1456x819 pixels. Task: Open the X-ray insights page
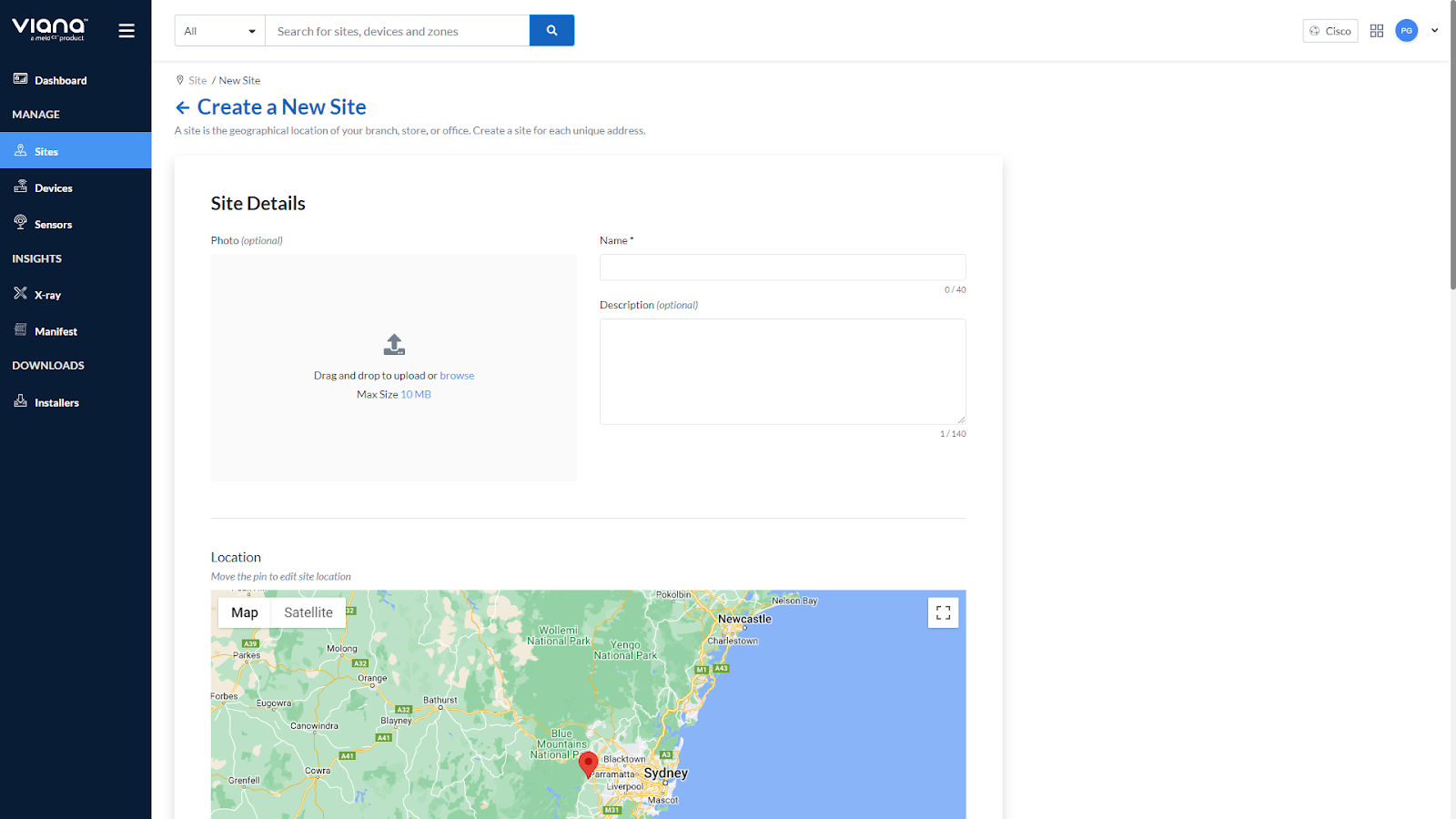(x=47, y=295)
